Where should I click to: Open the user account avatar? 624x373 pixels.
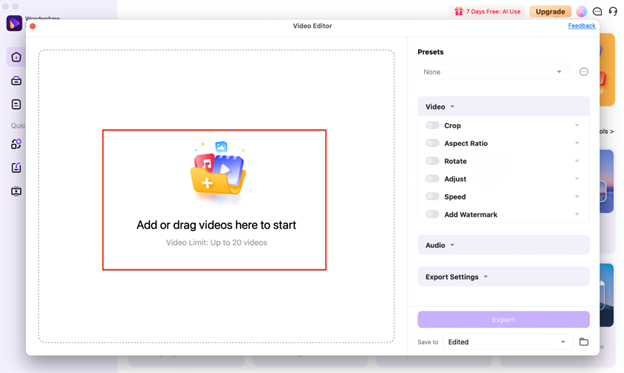pos(581,12)
